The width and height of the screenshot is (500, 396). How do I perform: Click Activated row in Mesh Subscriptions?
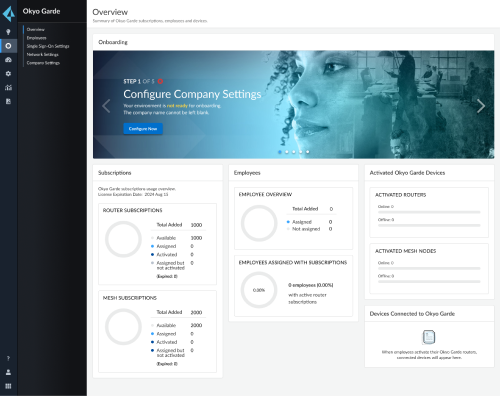tap(172, 342)
